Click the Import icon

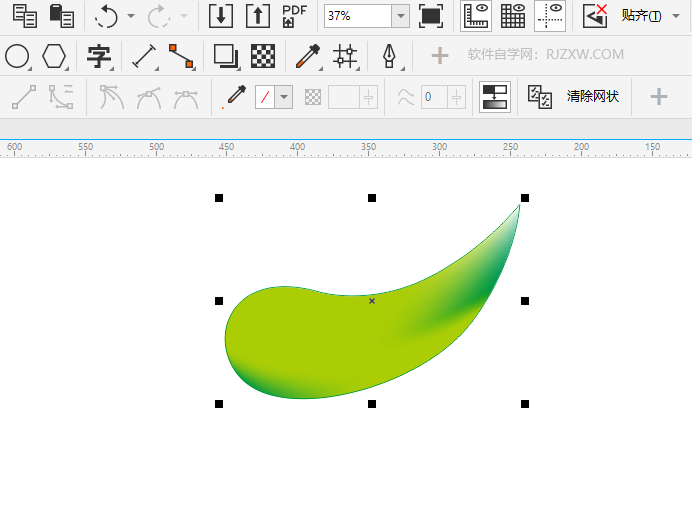coord(220,16)
